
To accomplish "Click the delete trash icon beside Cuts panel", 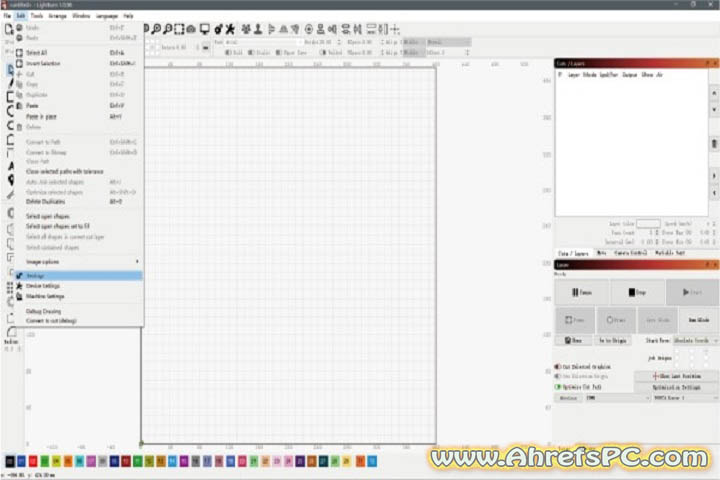I will (714, 144).
